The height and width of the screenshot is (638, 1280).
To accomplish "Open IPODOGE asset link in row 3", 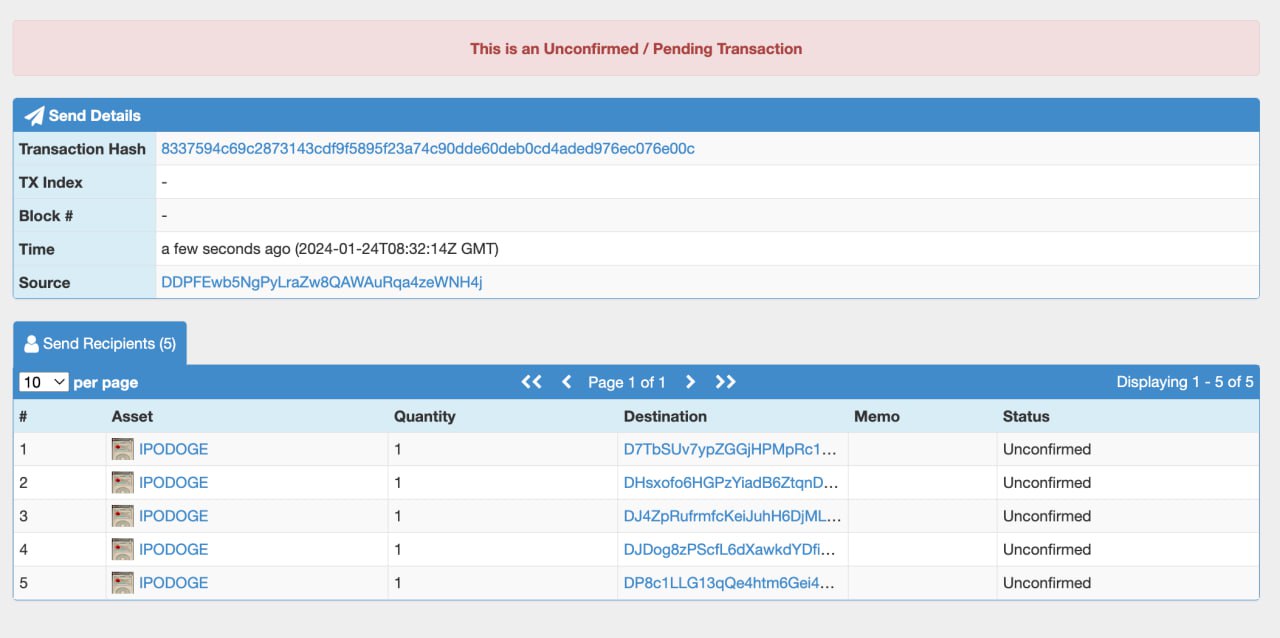I will 174,516.
